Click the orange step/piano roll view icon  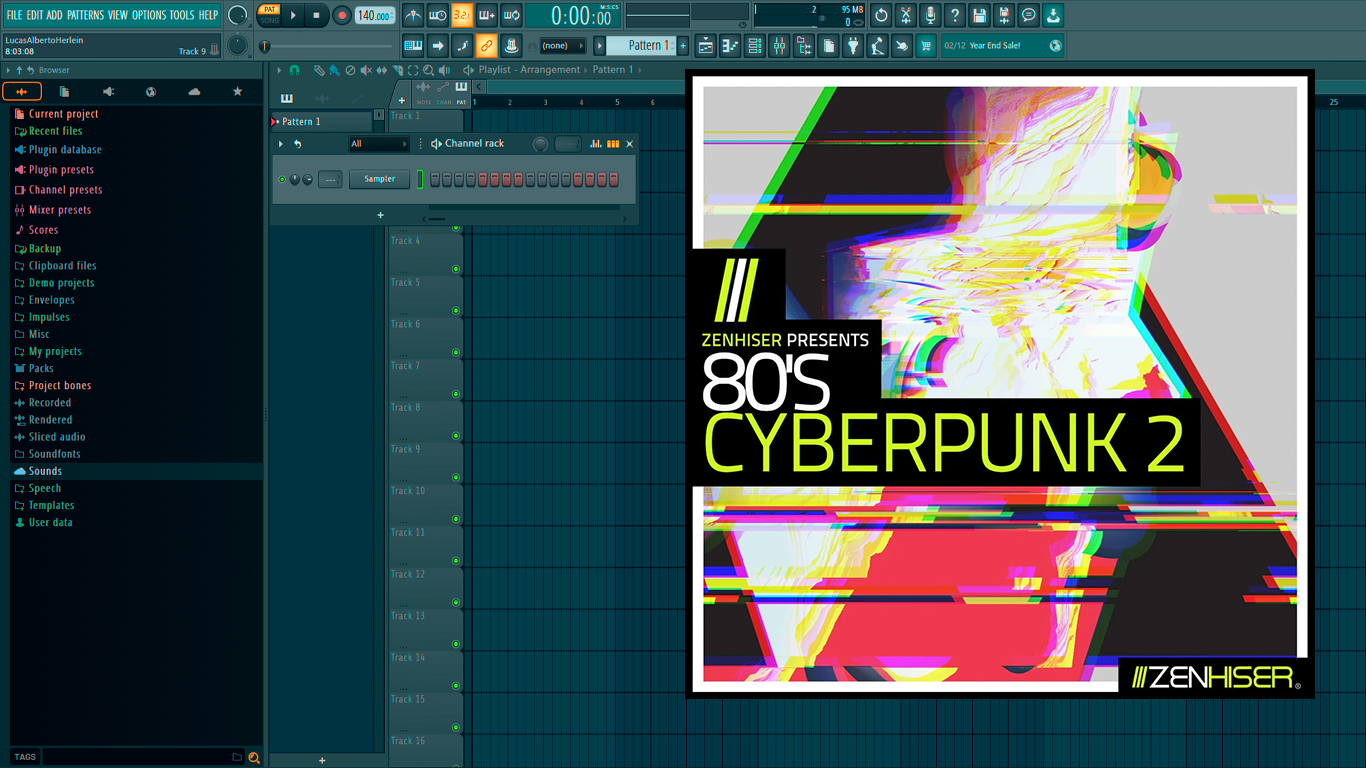click(613, 144)
